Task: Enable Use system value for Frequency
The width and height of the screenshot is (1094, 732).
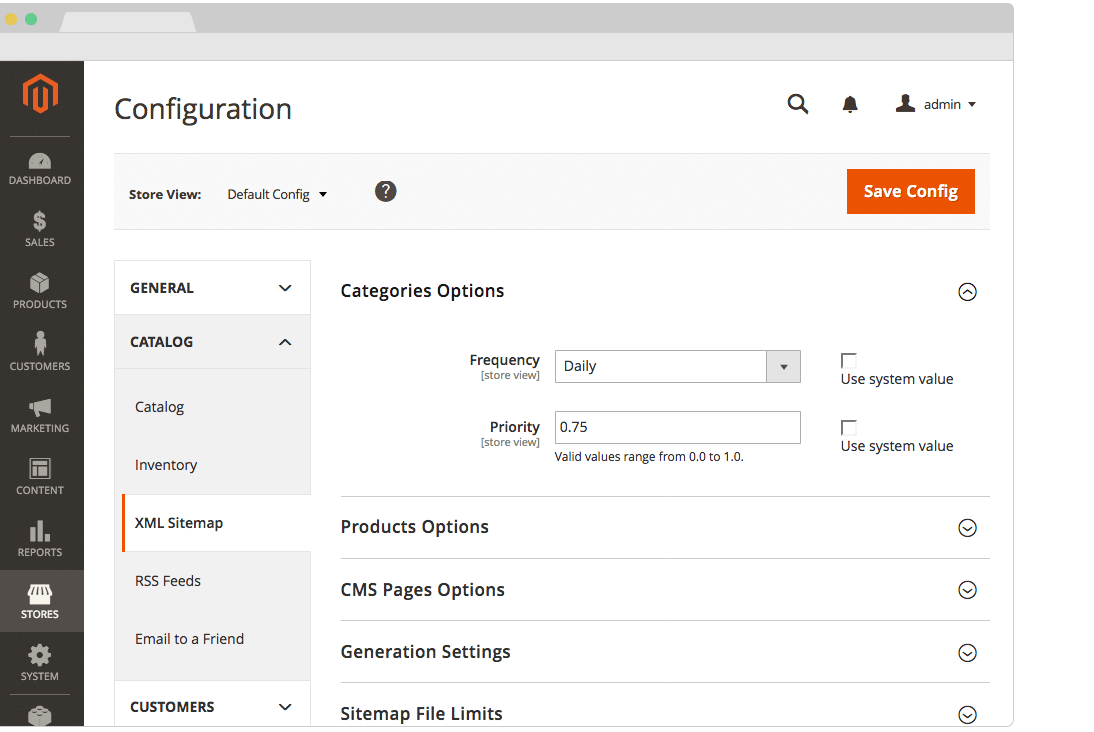Action: click(x=849, y=360)
